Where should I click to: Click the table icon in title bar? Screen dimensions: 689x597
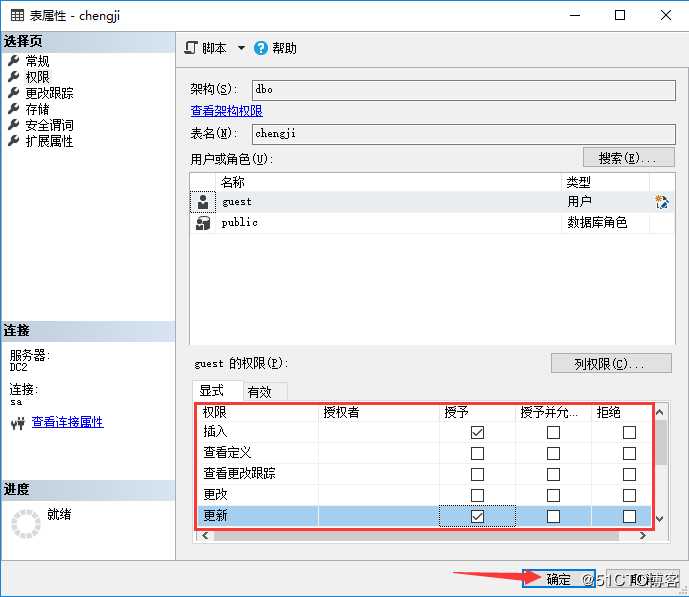(17, 15)
